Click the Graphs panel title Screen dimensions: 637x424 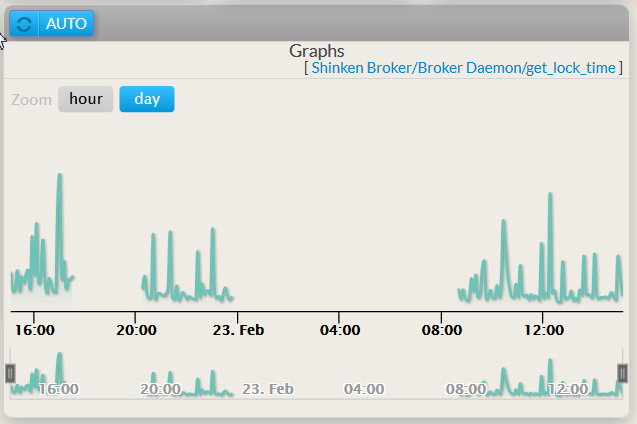317,50
